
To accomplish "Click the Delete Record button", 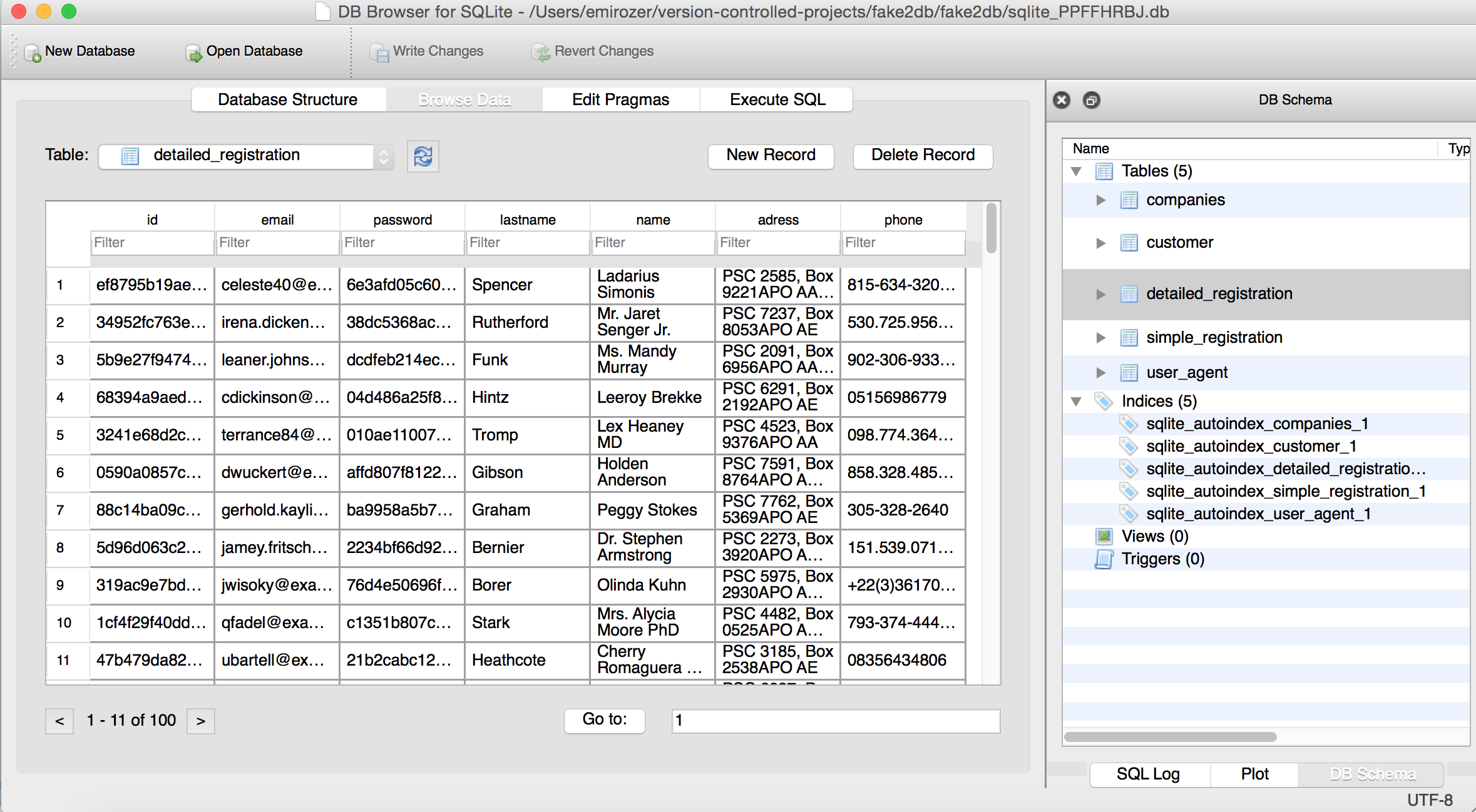I will [x=920, y=154].
